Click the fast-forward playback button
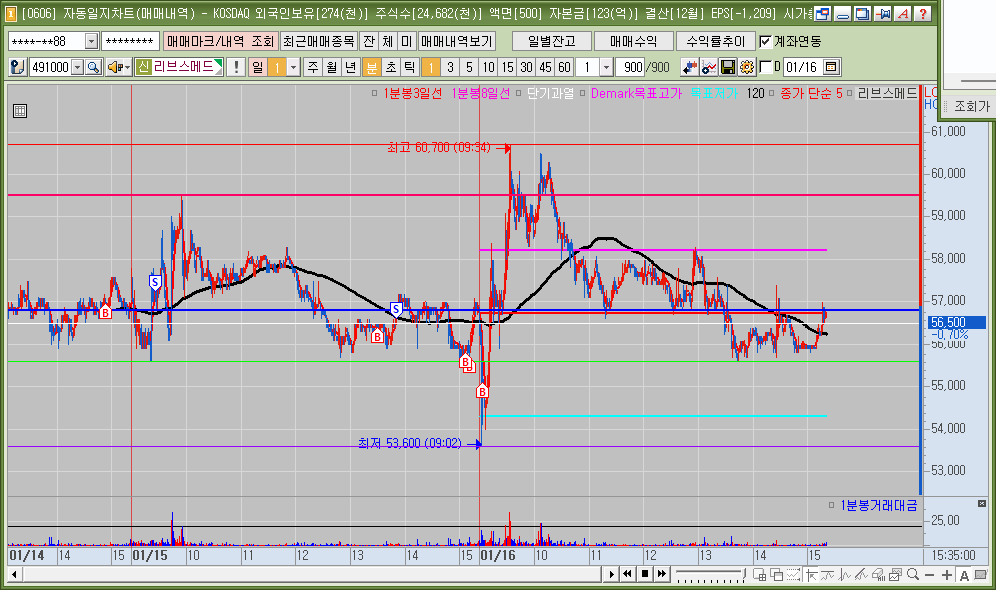Image resolution: width=996 pixels, height=590 pixels. click(x=662, y=574)
